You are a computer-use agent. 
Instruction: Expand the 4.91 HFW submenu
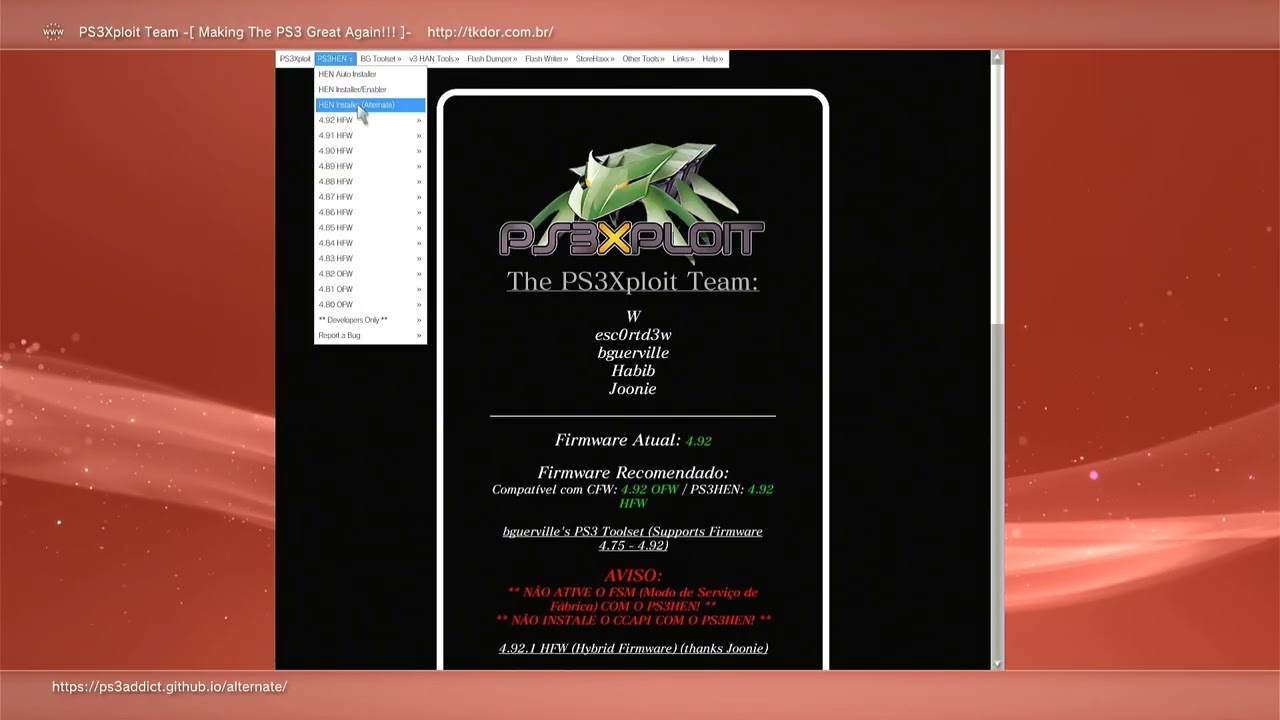[x=370, y=135]
